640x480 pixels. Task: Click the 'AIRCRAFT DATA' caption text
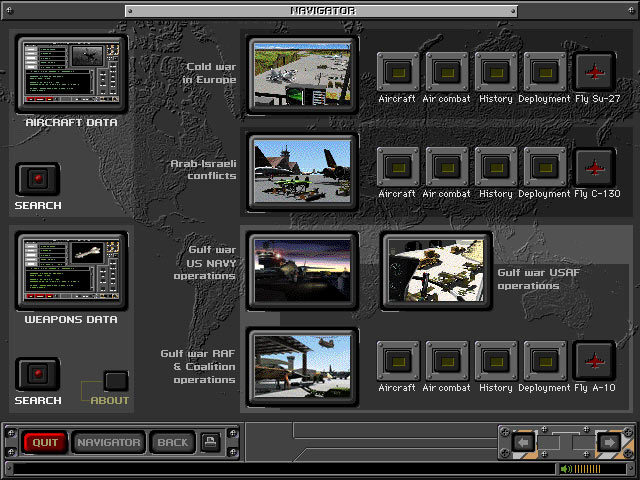[x=71, y=122]
